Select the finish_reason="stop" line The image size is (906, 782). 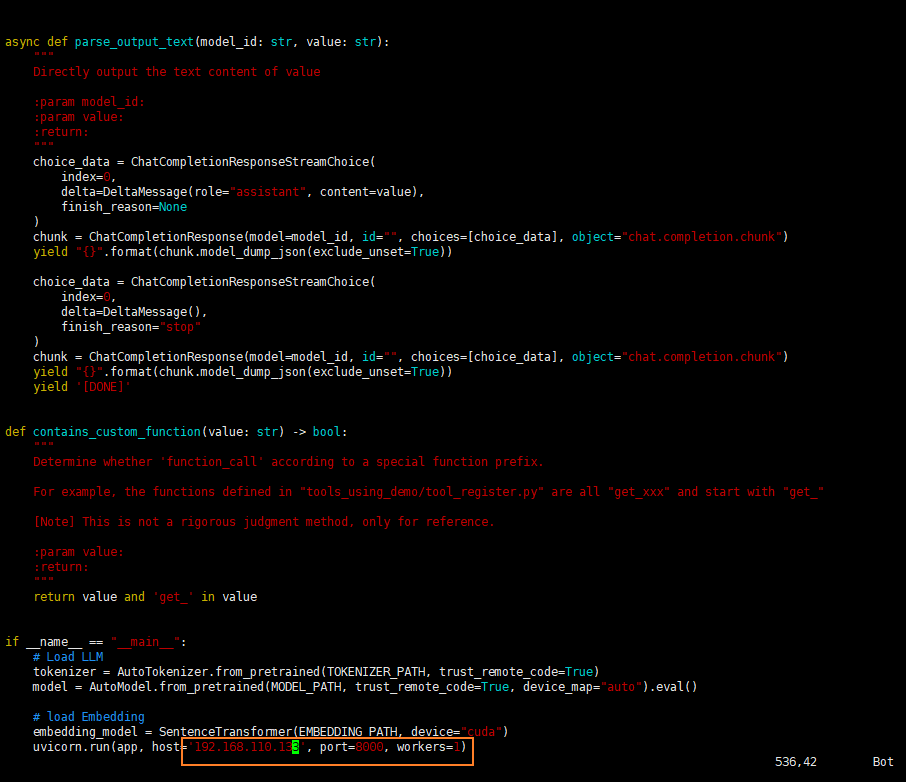(x=131, y=327)
